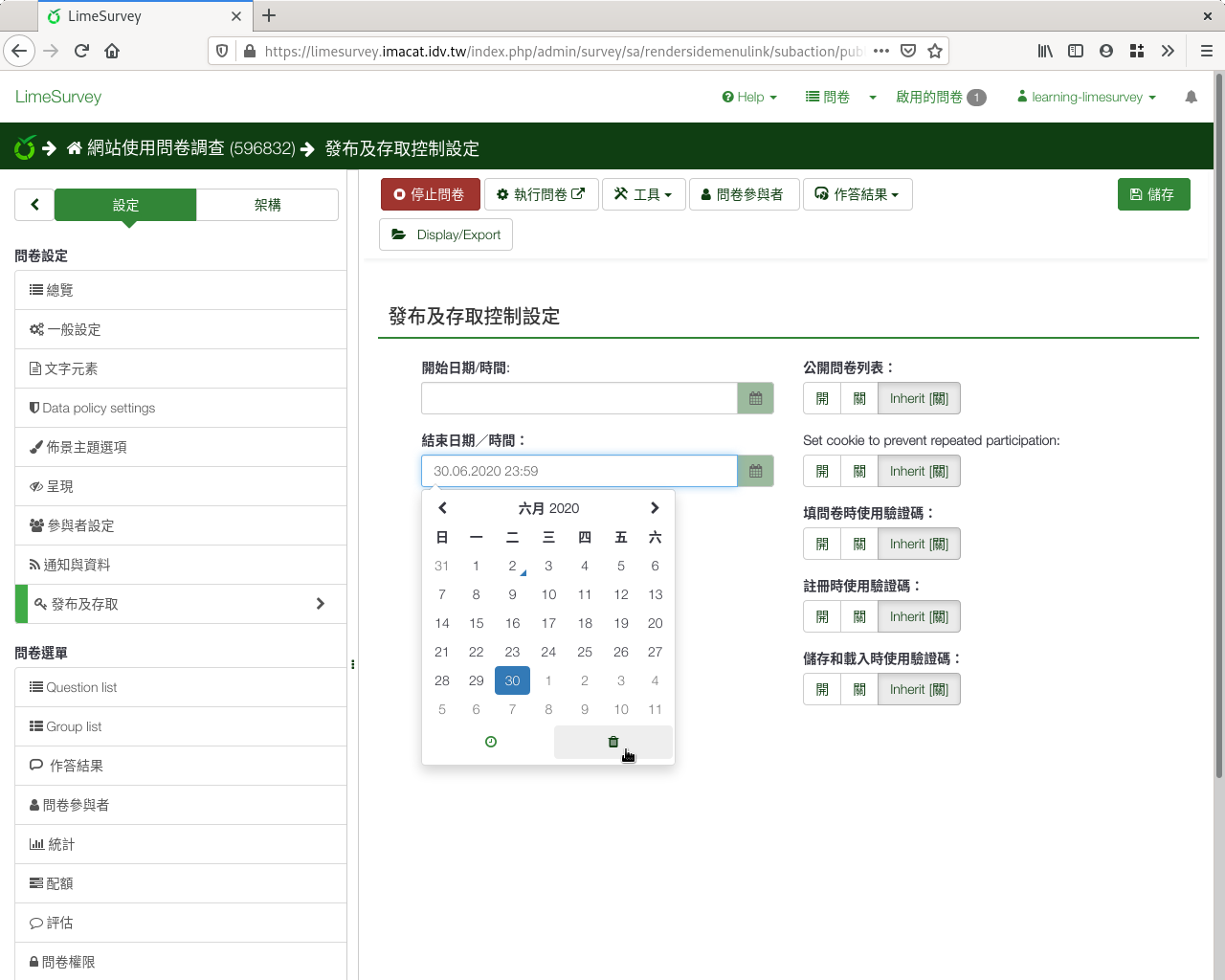Open the Firefox hamburger menu

point(1207,51)
